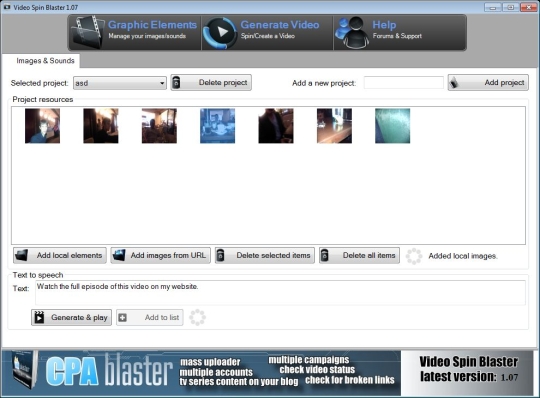Maximize the Video Spin Blaster window
Image resolution: width=540 pixels, height=398 pixels.
(x=510, y=7)
